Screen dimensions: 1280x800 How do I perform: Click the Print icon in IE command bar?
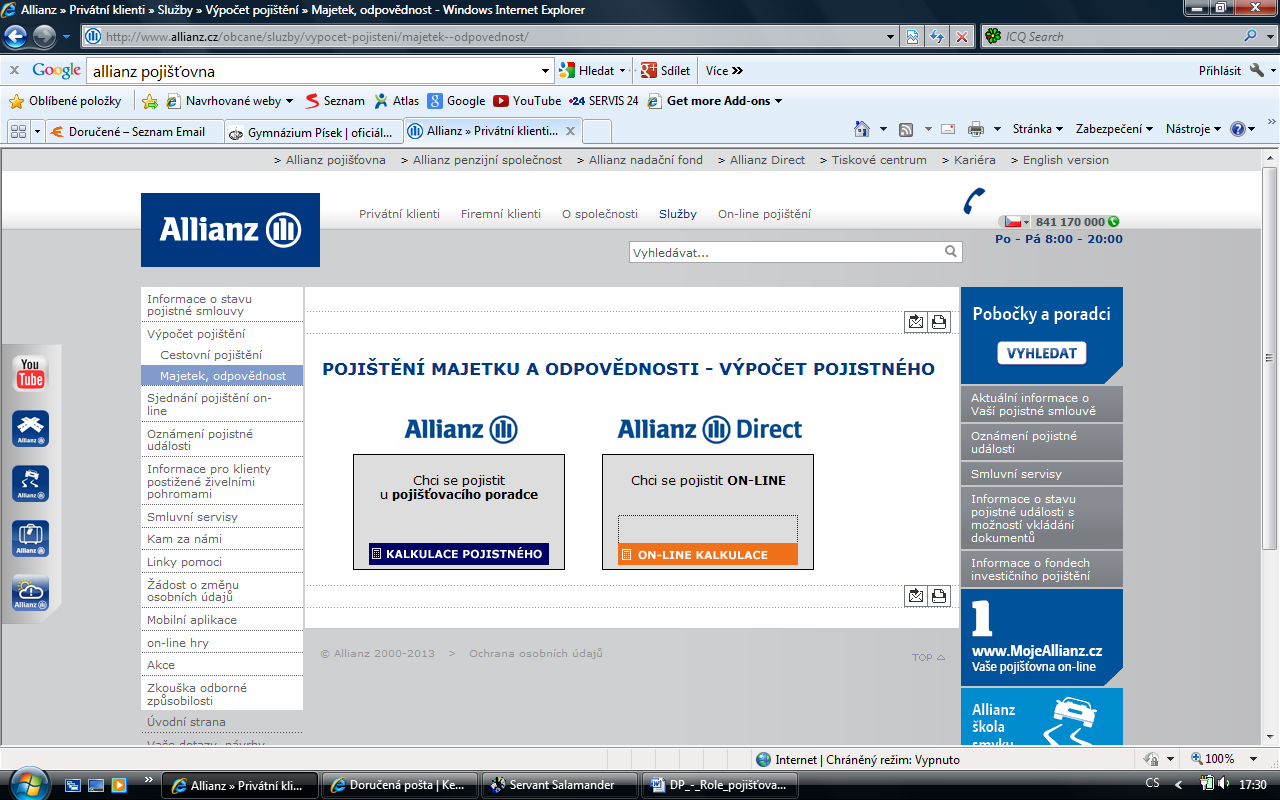pos(976,129)
